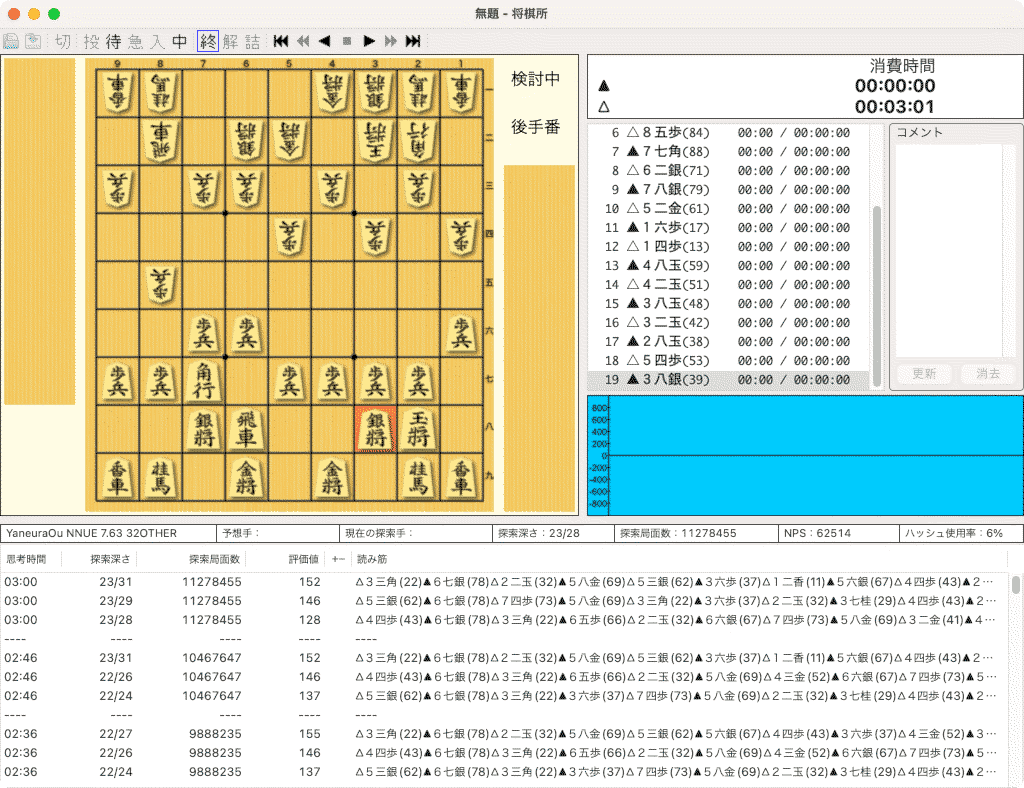Click the 中 (interrupt) toolbar icon
Screen dimensions: 1024x788
click(x=180, y=41)
